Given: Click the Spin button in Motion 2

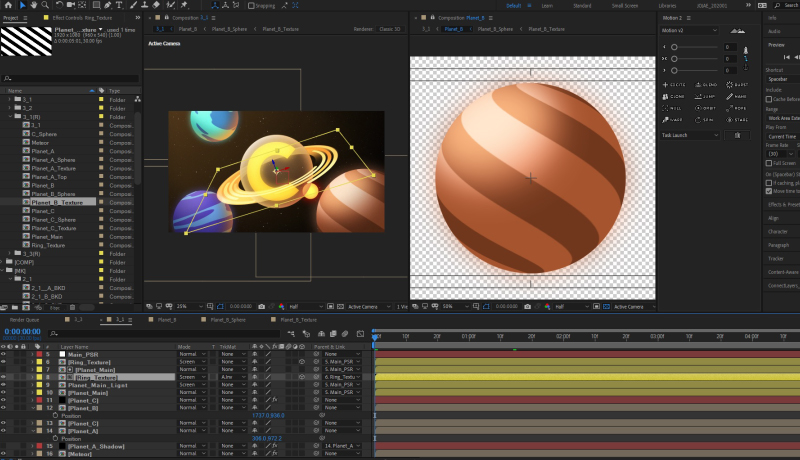Looking at the screenshot, I should tap(705, 120).
